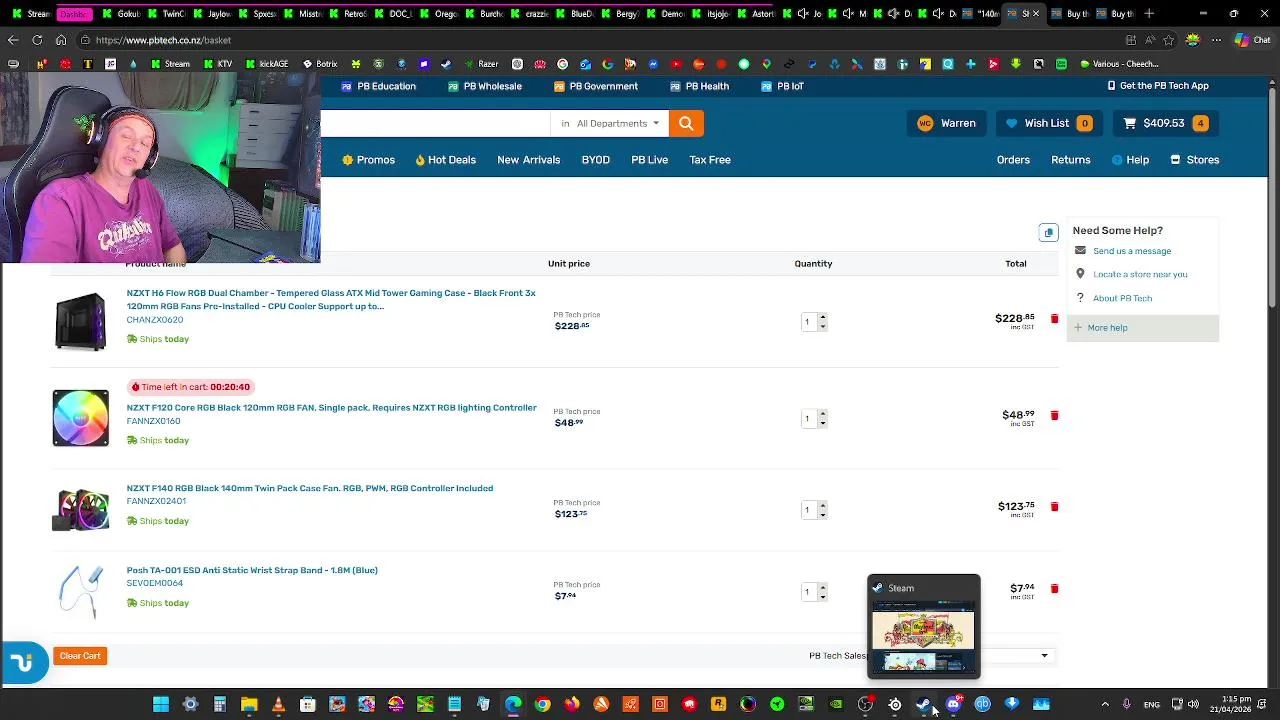
Task: Decrease quantity of NZXT F120 Core fan
Action: [x=822, y=423]
